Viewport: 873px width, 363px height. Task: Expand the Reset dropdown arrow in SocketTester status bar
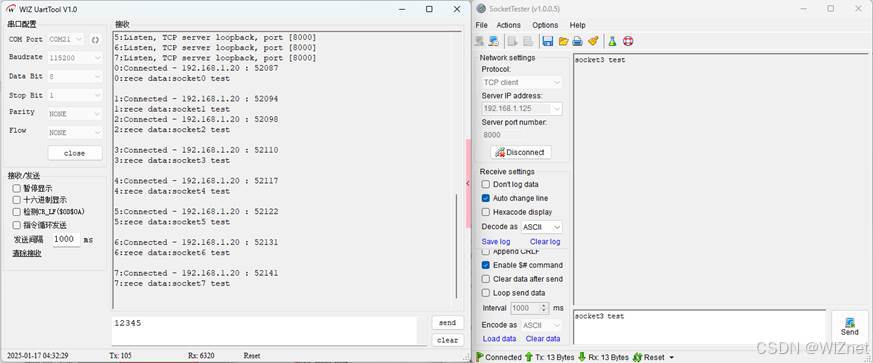[671, 357]
